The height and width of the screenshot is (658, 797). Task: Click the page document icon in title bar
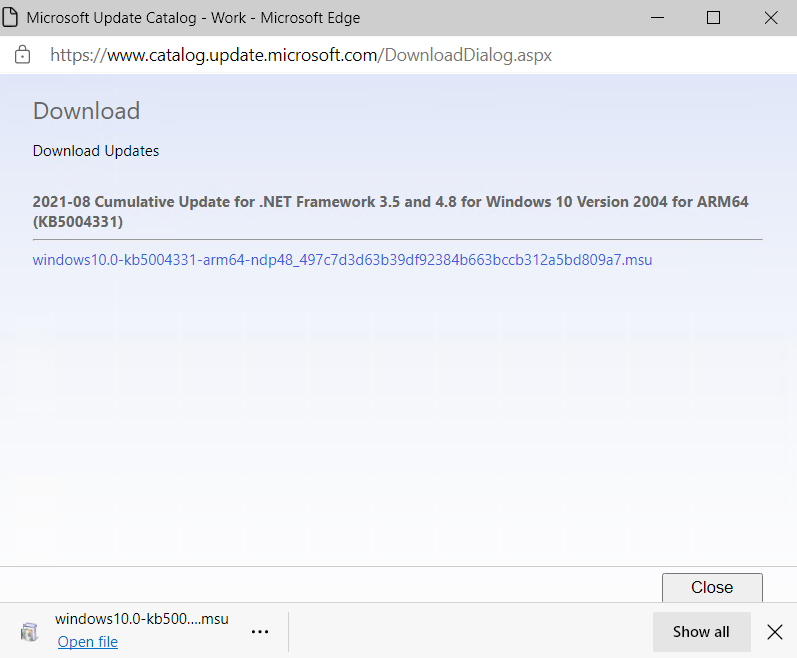coord(10,17)
